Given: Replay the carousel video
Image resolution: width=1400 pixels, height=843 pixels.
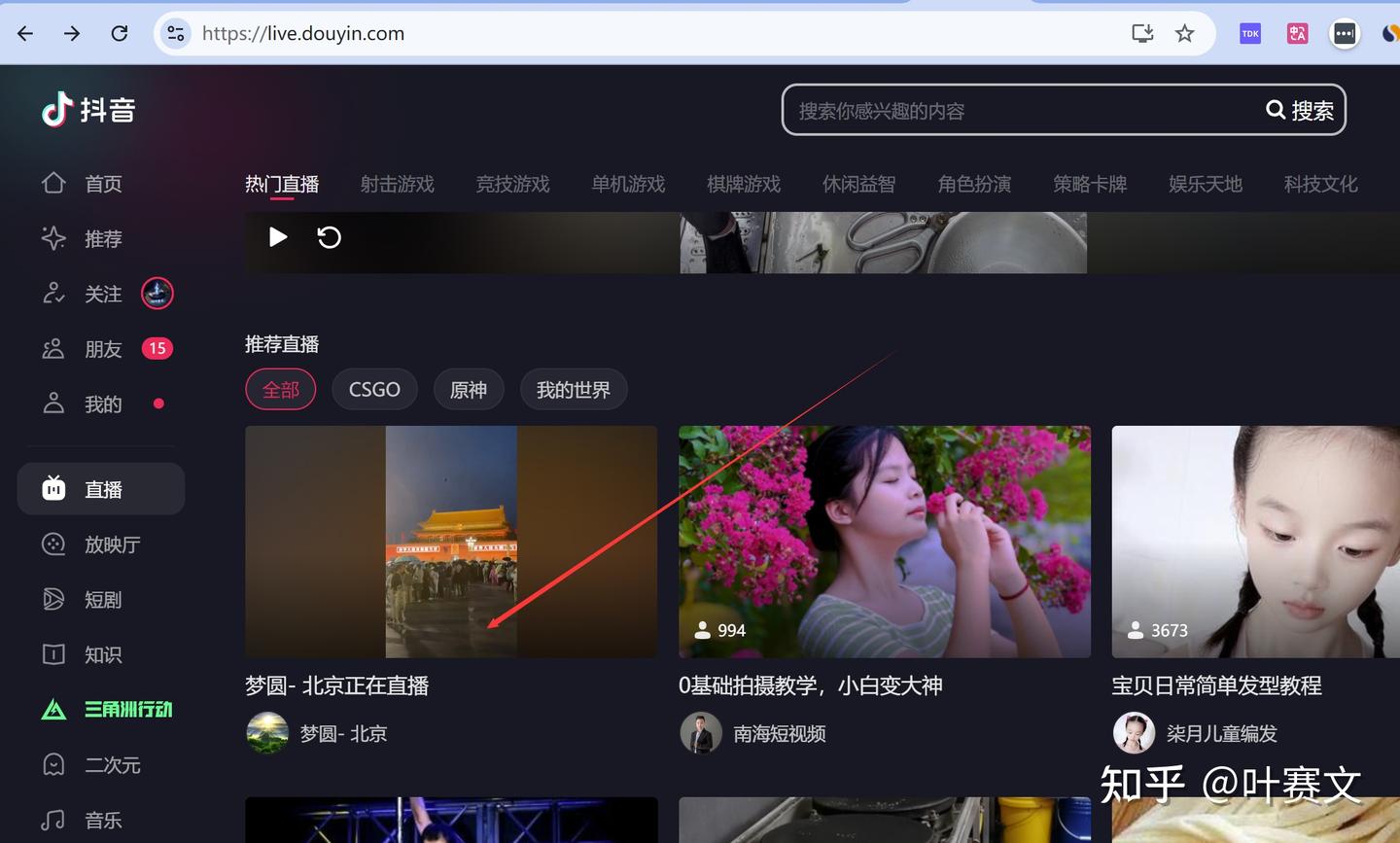Looking at the screenshot, I should 329,236.
